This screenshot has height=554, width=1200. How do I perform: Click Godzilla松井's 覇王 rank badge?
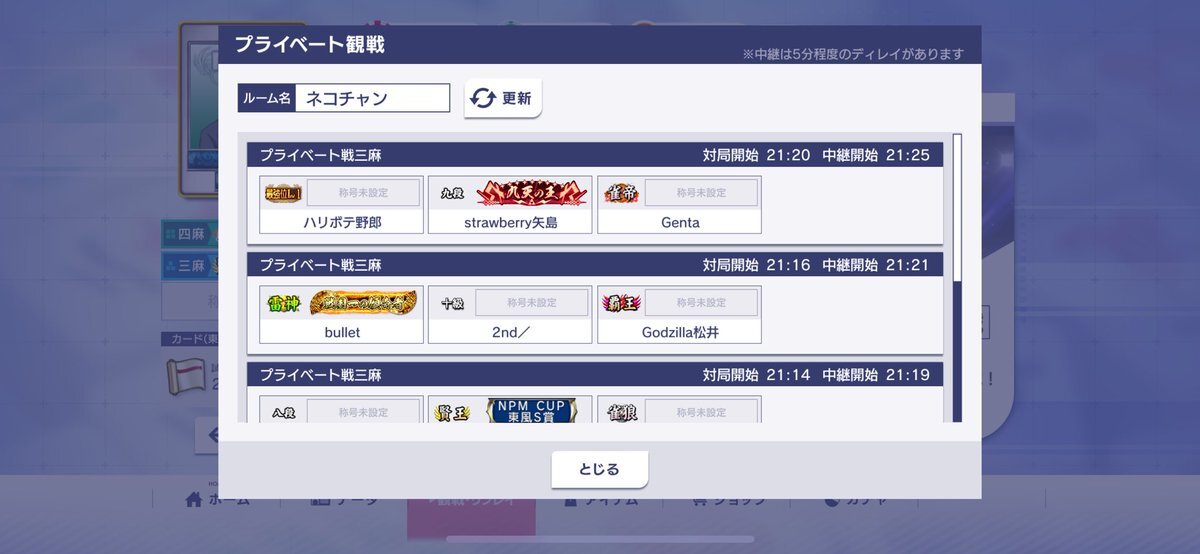click(621, 303)
